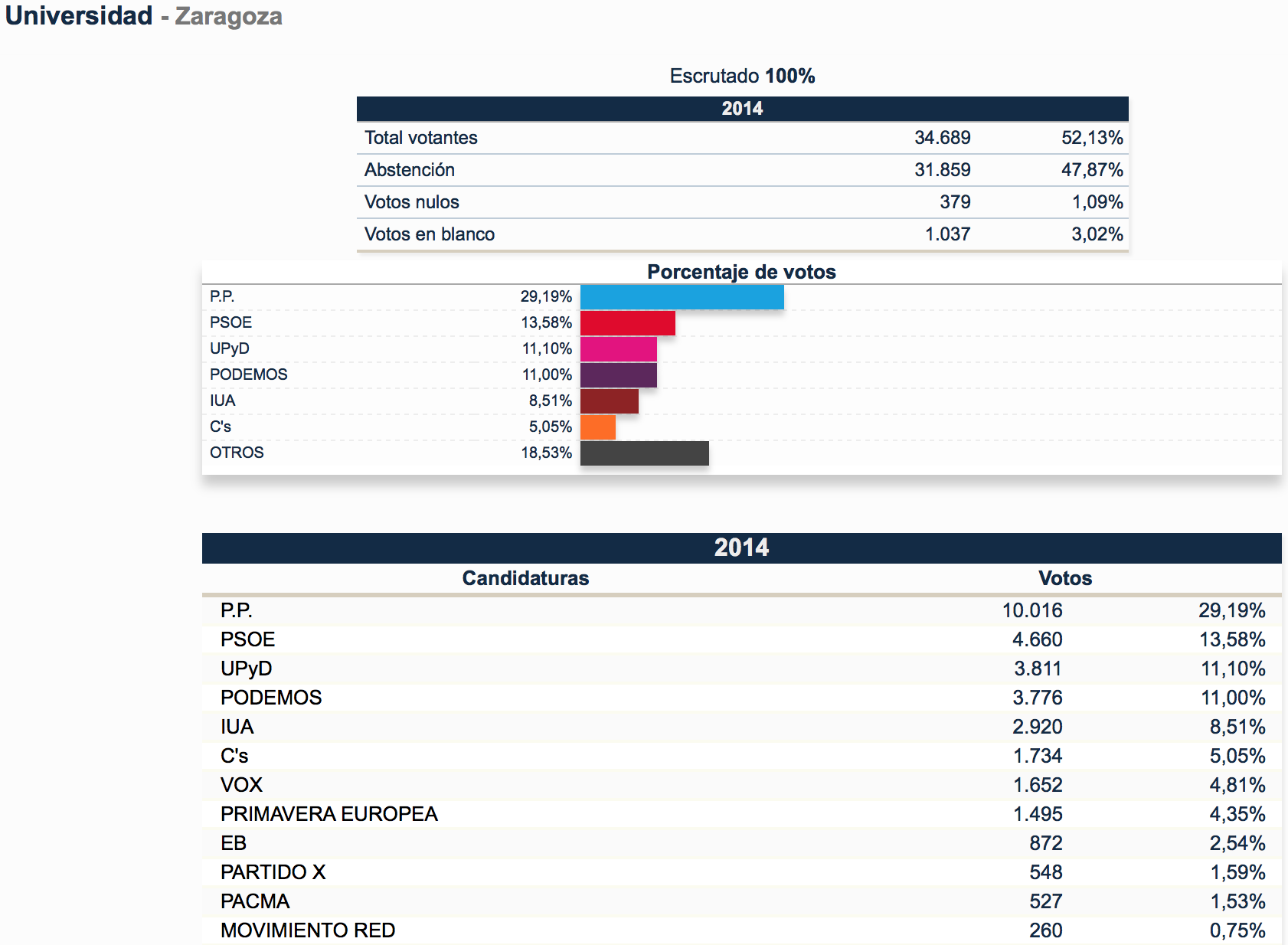Click the pink UPyD chart bar

[x=618, y=349]
